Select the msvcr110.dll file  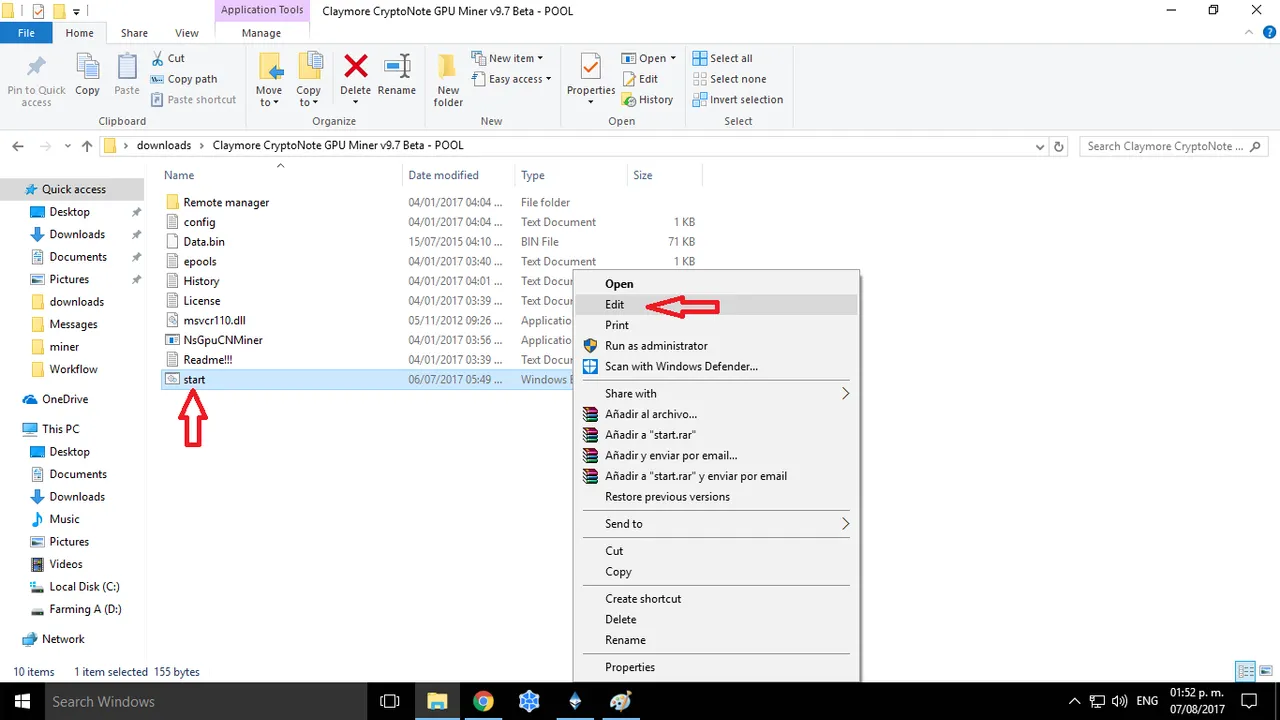pyautogui.click(x=214, y=320)
